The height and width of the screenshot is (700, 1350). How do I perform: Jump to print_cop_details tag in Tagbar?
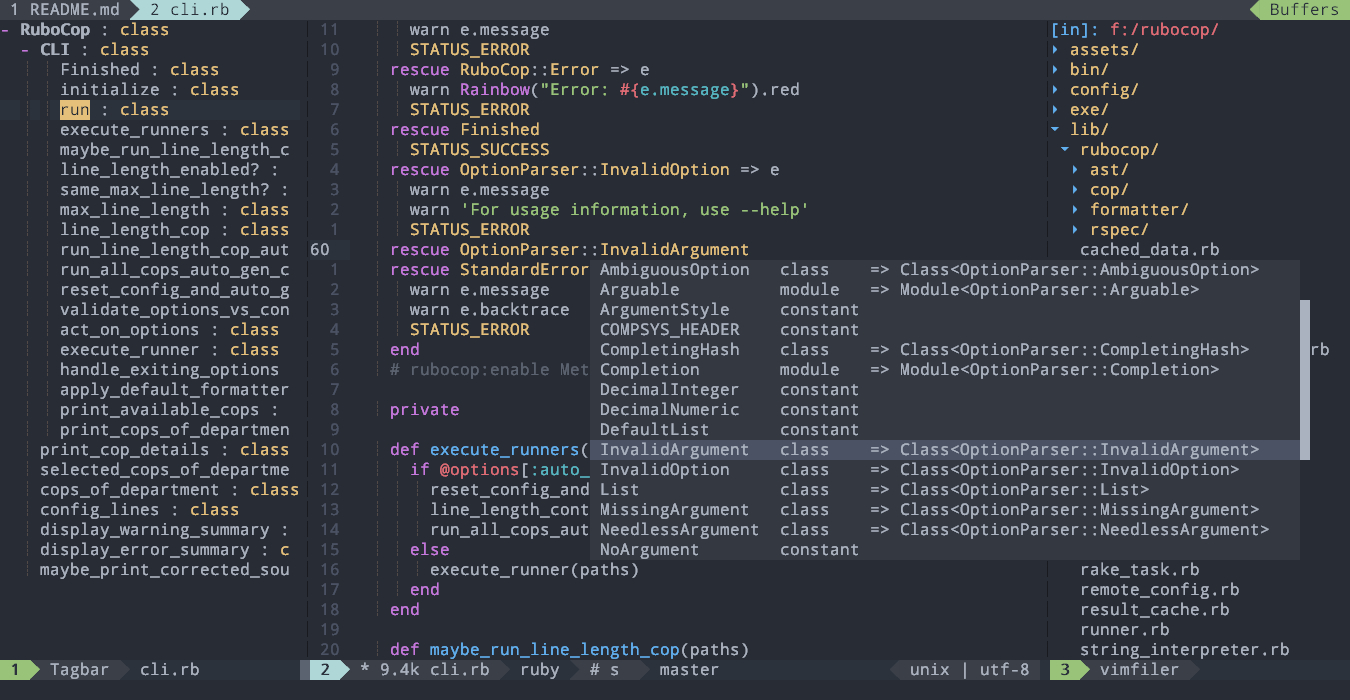[125, 450]
